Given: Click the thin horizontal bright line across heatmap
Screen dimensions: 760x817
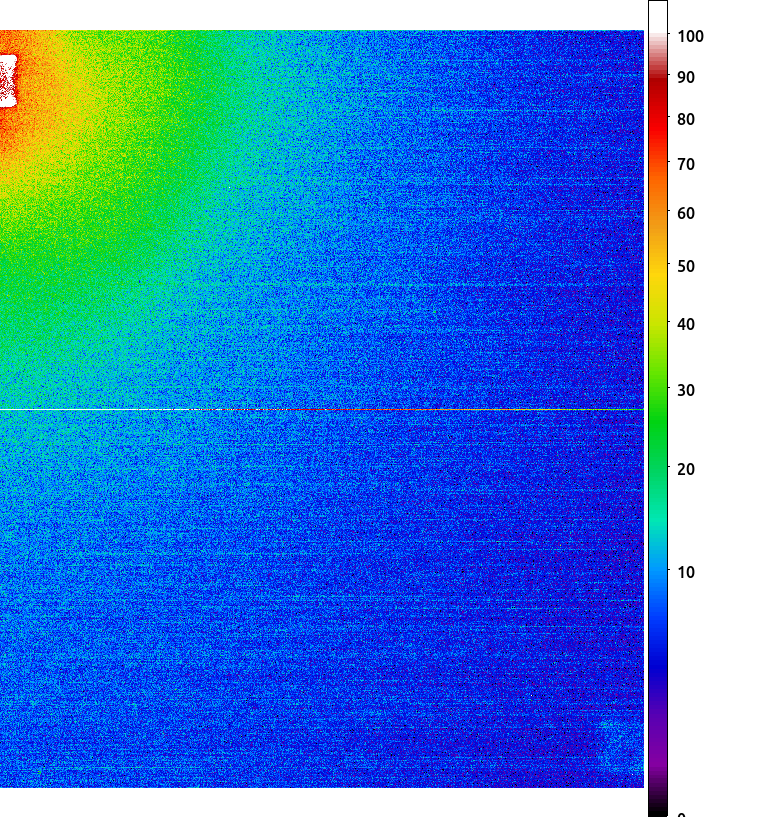Looking at the screenshot, I should 322,410.
